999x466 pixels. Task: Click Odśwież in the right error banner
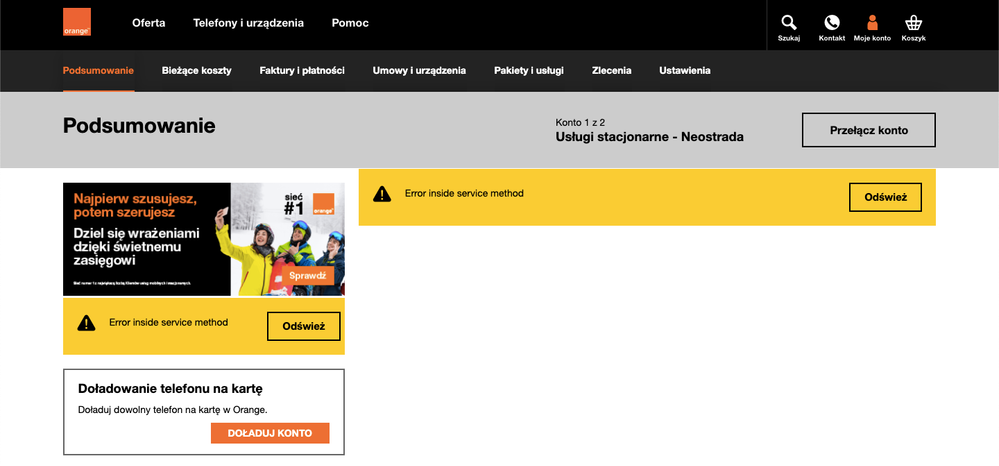click(x=885, y=197)
